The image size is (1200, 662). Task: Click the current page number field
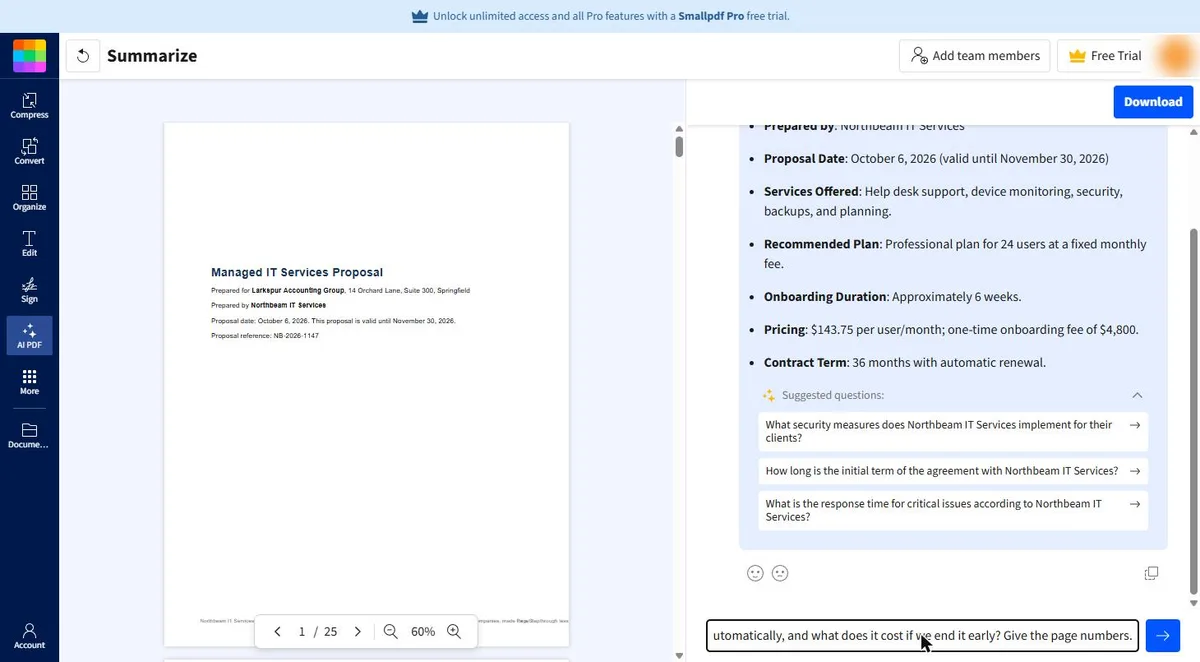302,632
